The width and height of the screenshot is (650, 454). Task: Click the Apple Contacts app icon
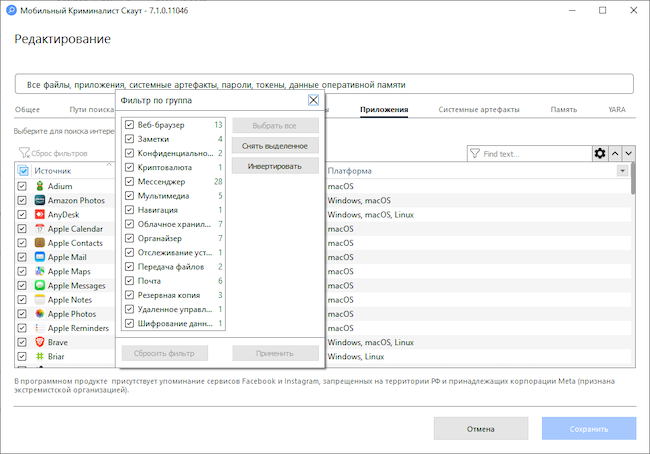[x=40, y=243]
